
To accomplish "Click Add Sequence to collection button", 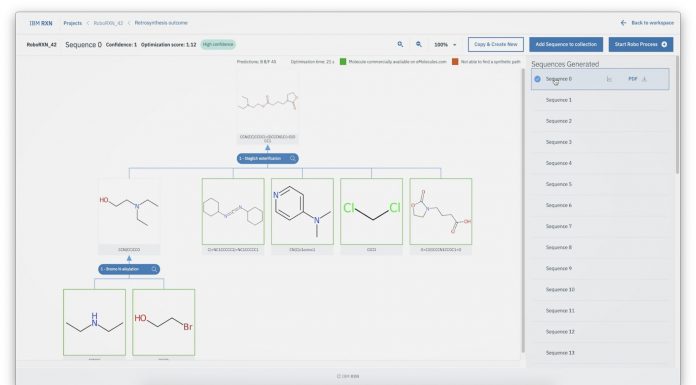I will coord(566,44).
